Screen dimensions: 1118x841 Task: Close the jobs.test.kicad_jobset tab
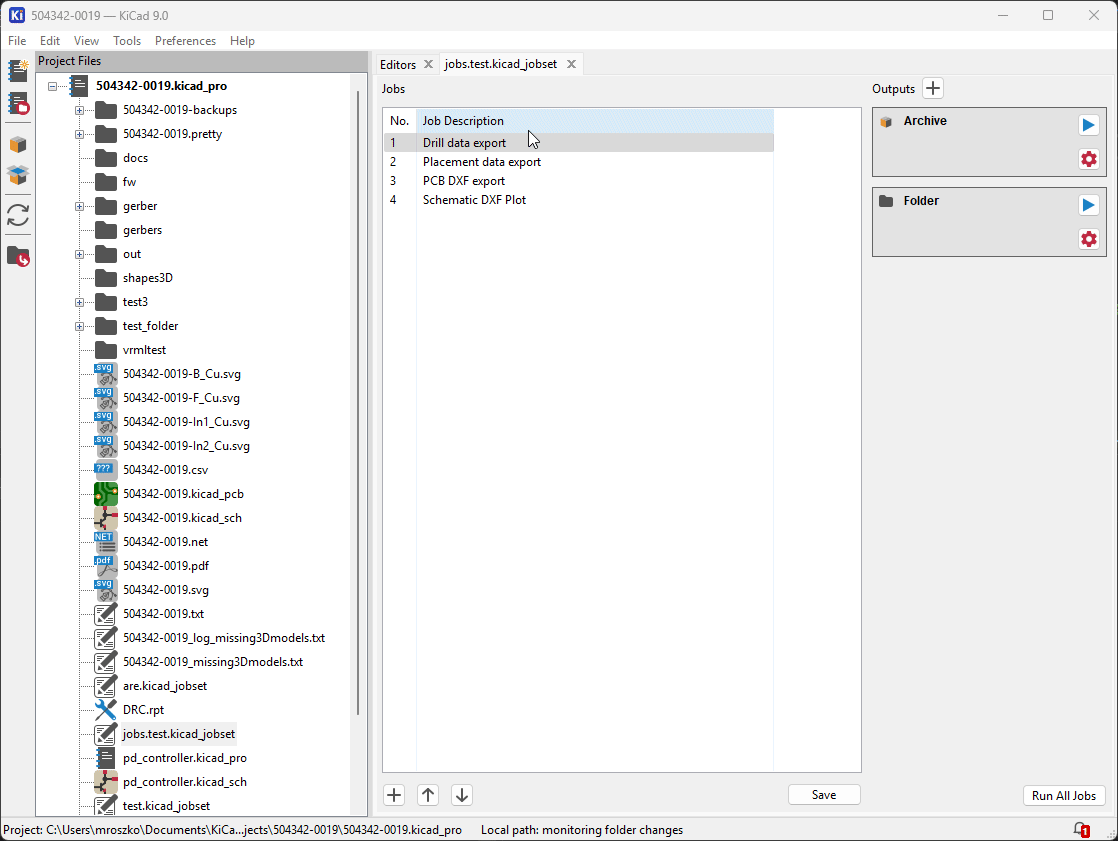pos(571,64)
